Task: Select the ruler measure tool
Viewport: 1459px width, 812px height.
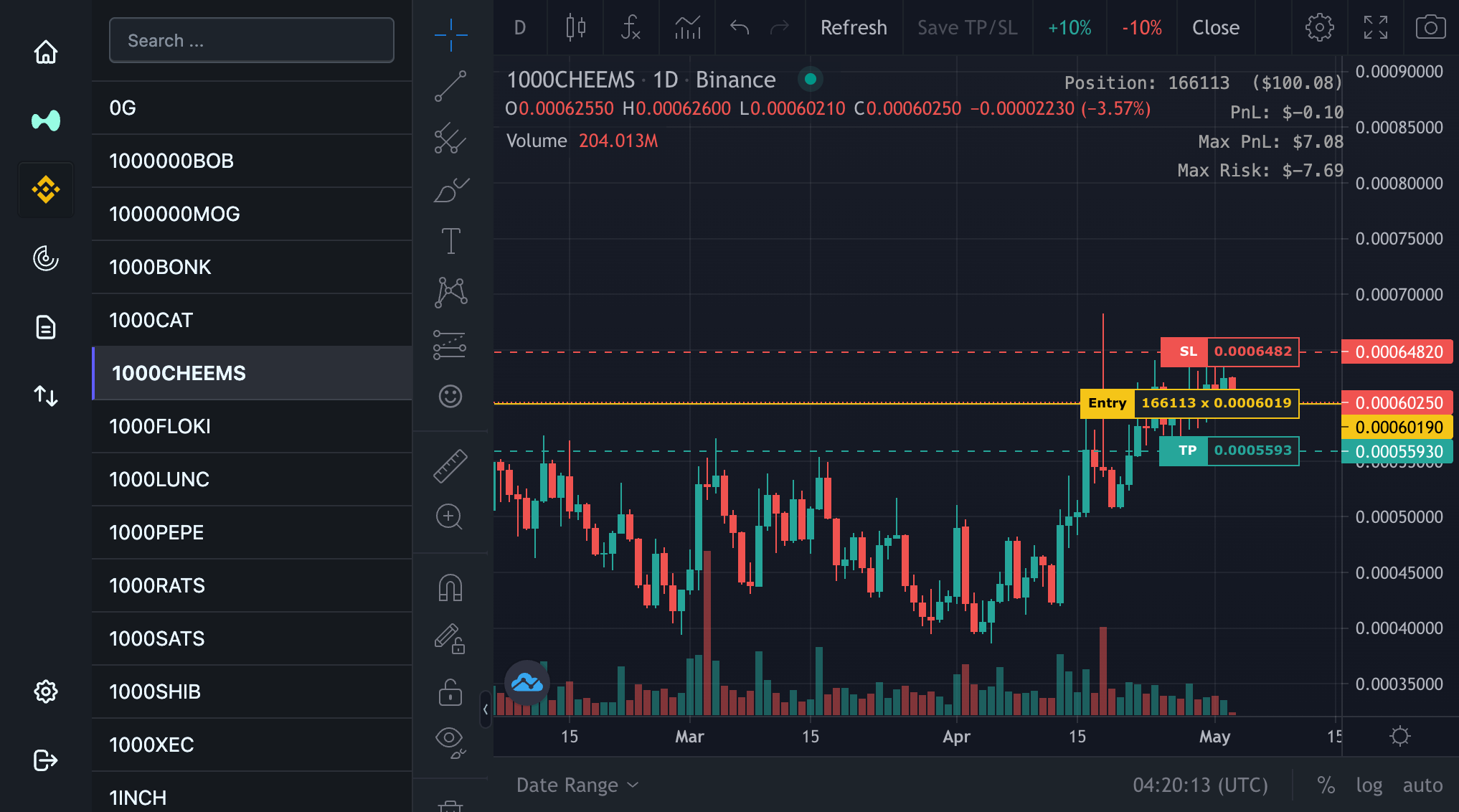Action: 450,466
